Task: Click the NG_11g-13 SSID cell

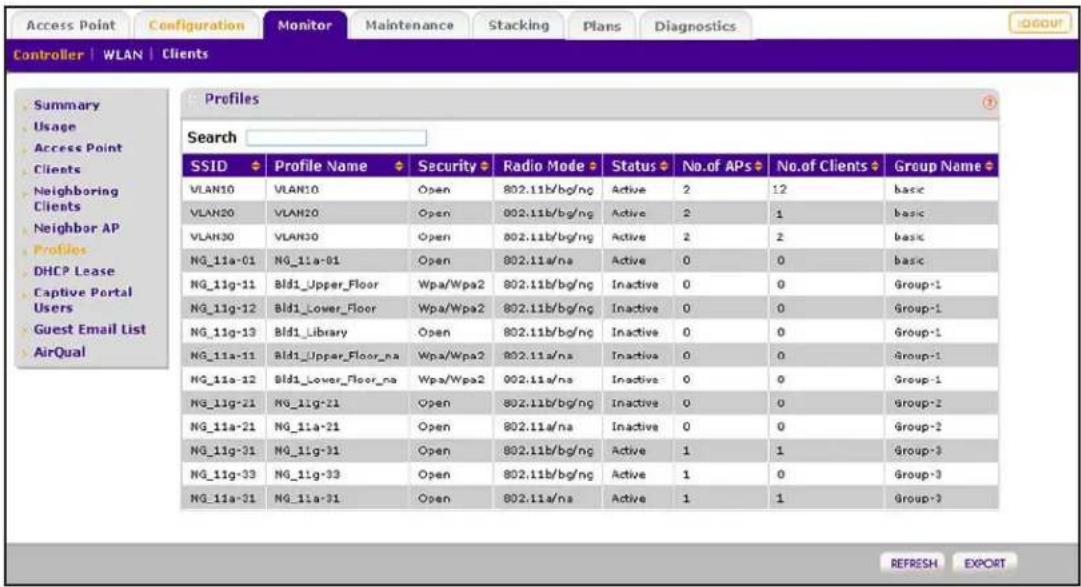Action: pos(223,332)
